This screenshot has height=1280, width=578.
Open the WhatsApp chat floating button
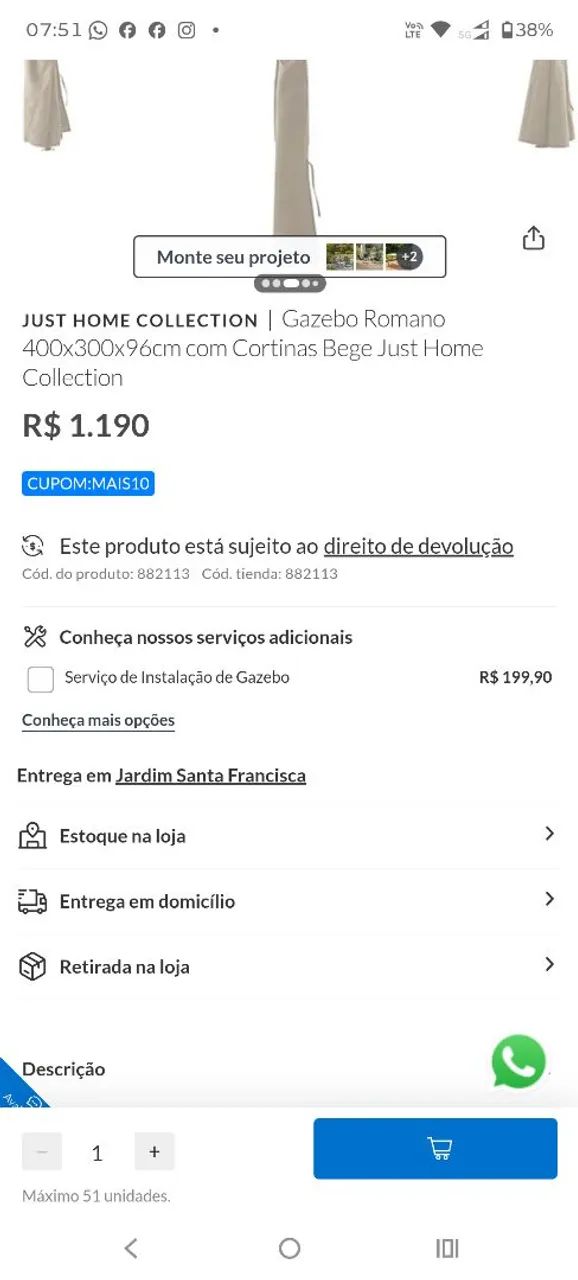[x=519, y=1061]
